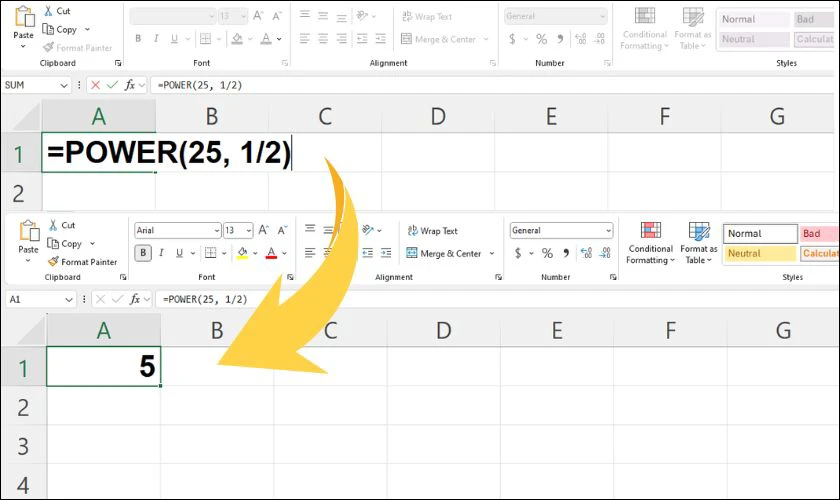
Task: Expand Copy options arrow in lower ribbon
Action: click(92, 243)
